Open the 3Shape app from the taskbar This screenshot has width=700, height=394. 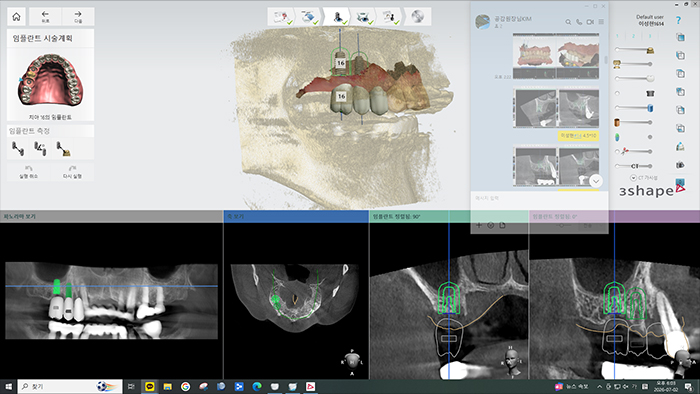tap(310, 386)
